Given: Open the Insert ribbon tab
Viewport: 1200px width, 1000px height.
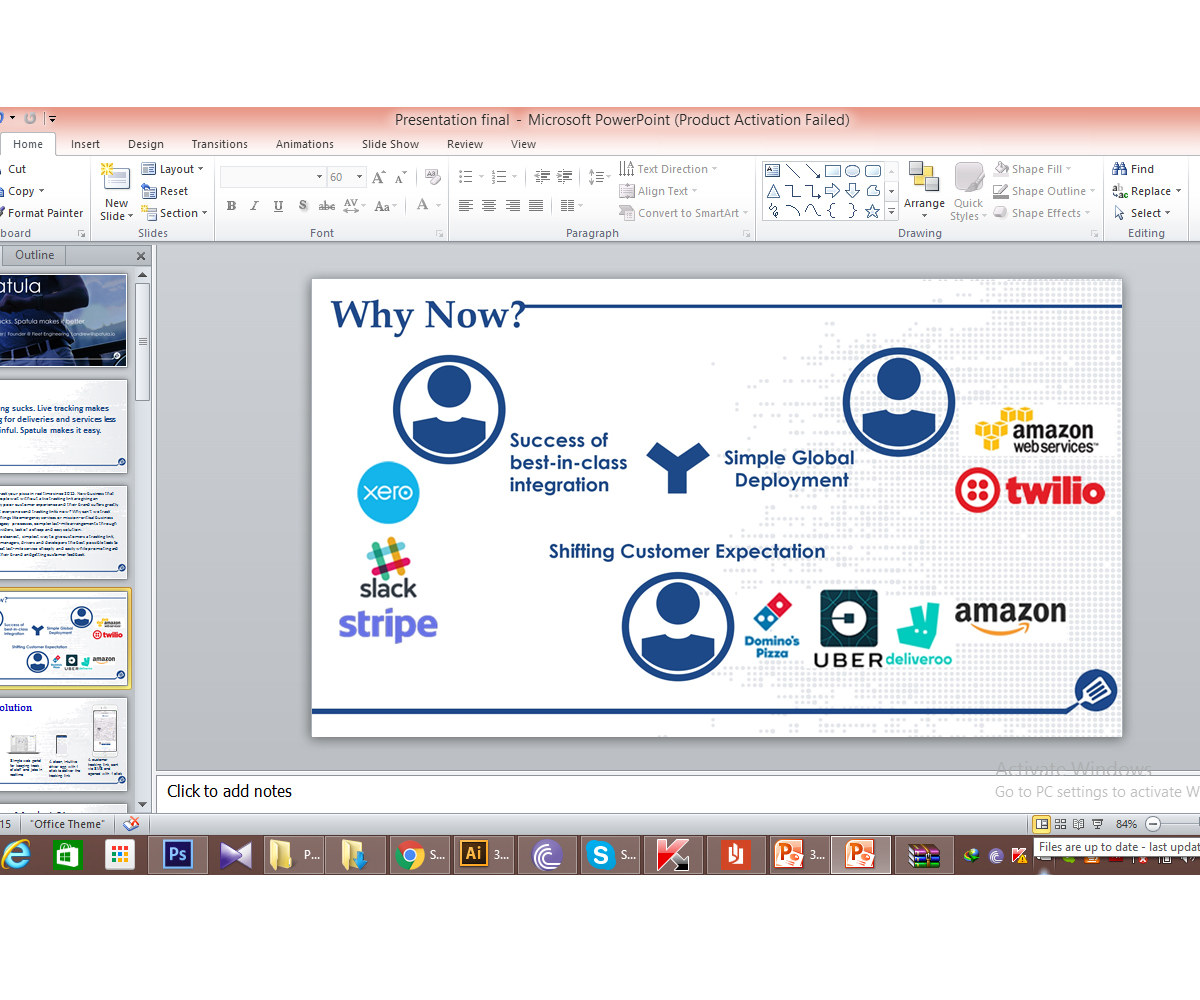Looking at the screenshot, I should [x=85, y=144].
